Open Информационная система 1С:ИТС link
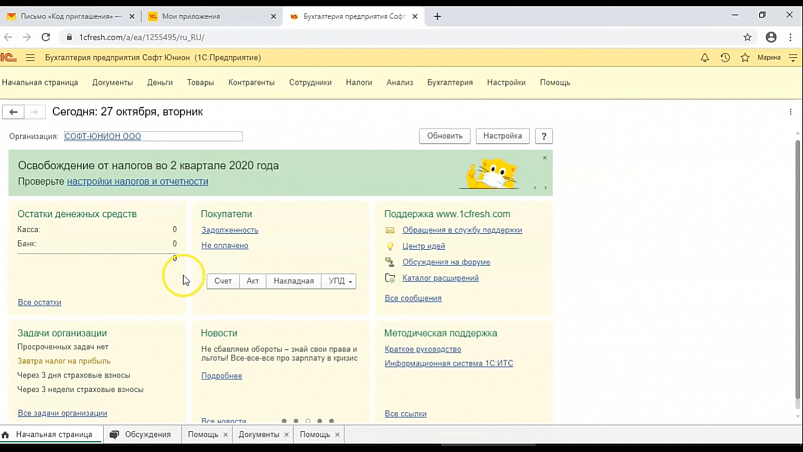 pos(449,363)
